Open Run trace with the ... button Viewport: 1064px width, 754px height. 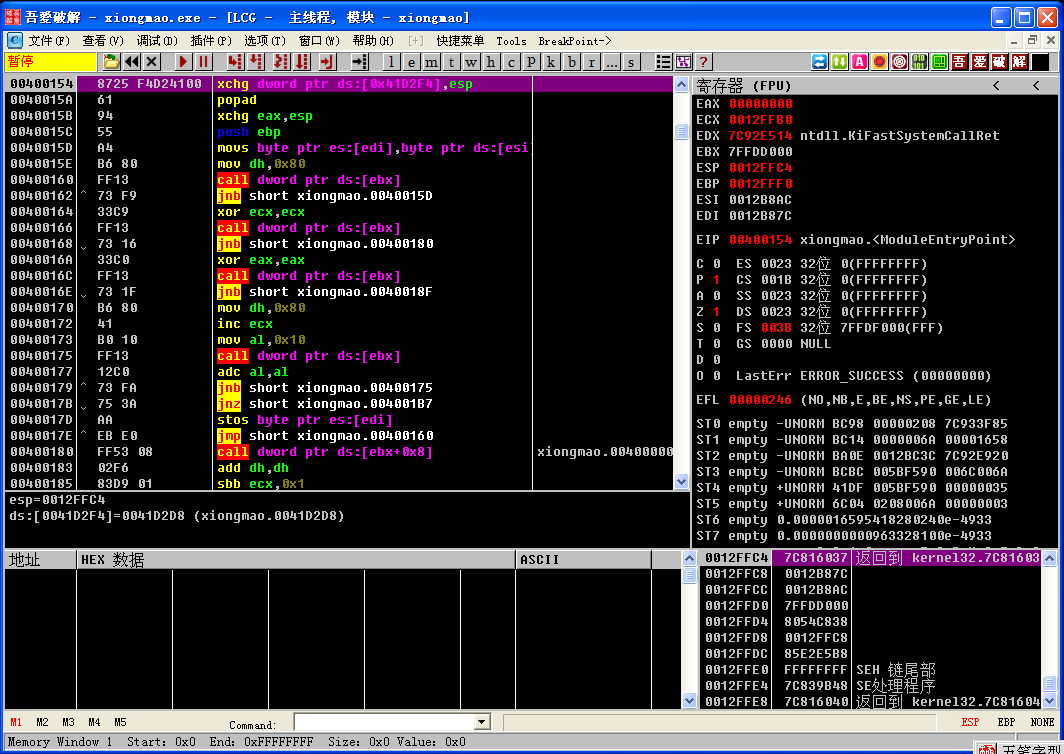(611, 62)
